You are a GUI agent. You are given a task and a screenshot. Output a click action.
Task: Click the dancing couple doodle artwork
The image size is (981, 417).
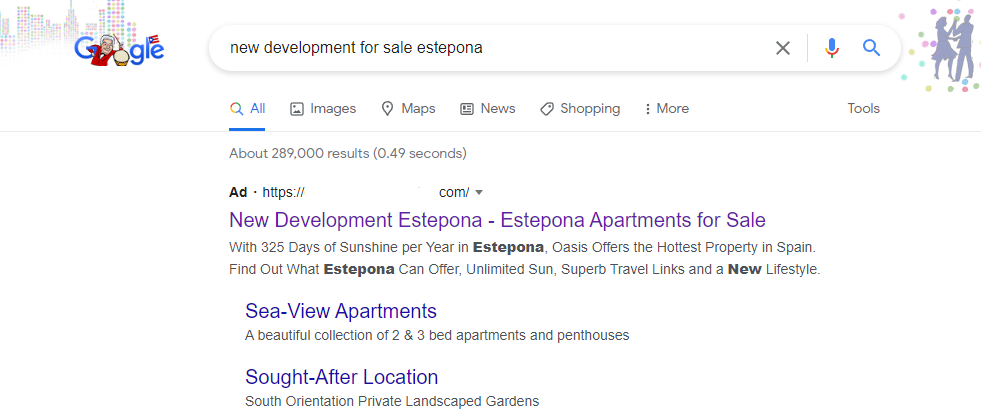949,48
